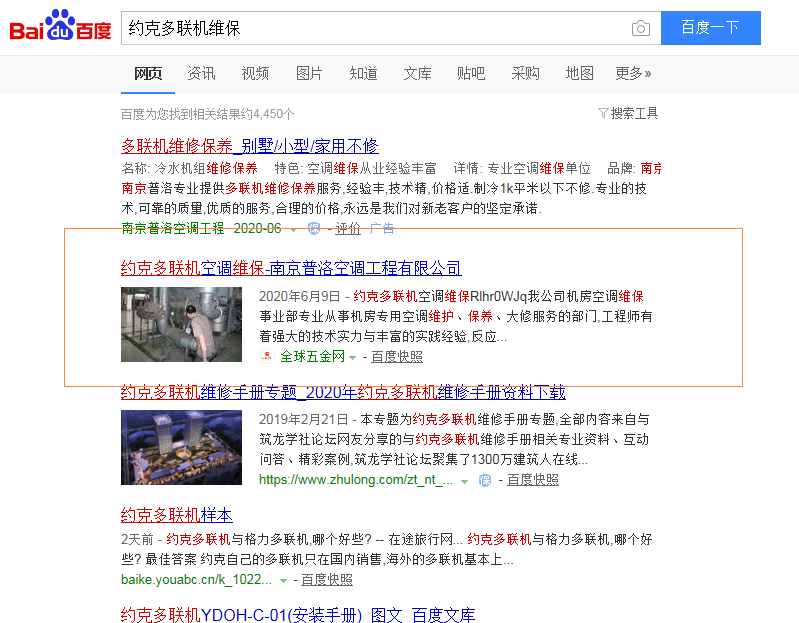Open result 约克多联机样本
The height and width of the screenshot is (623, 799).
tap(176, 515)
